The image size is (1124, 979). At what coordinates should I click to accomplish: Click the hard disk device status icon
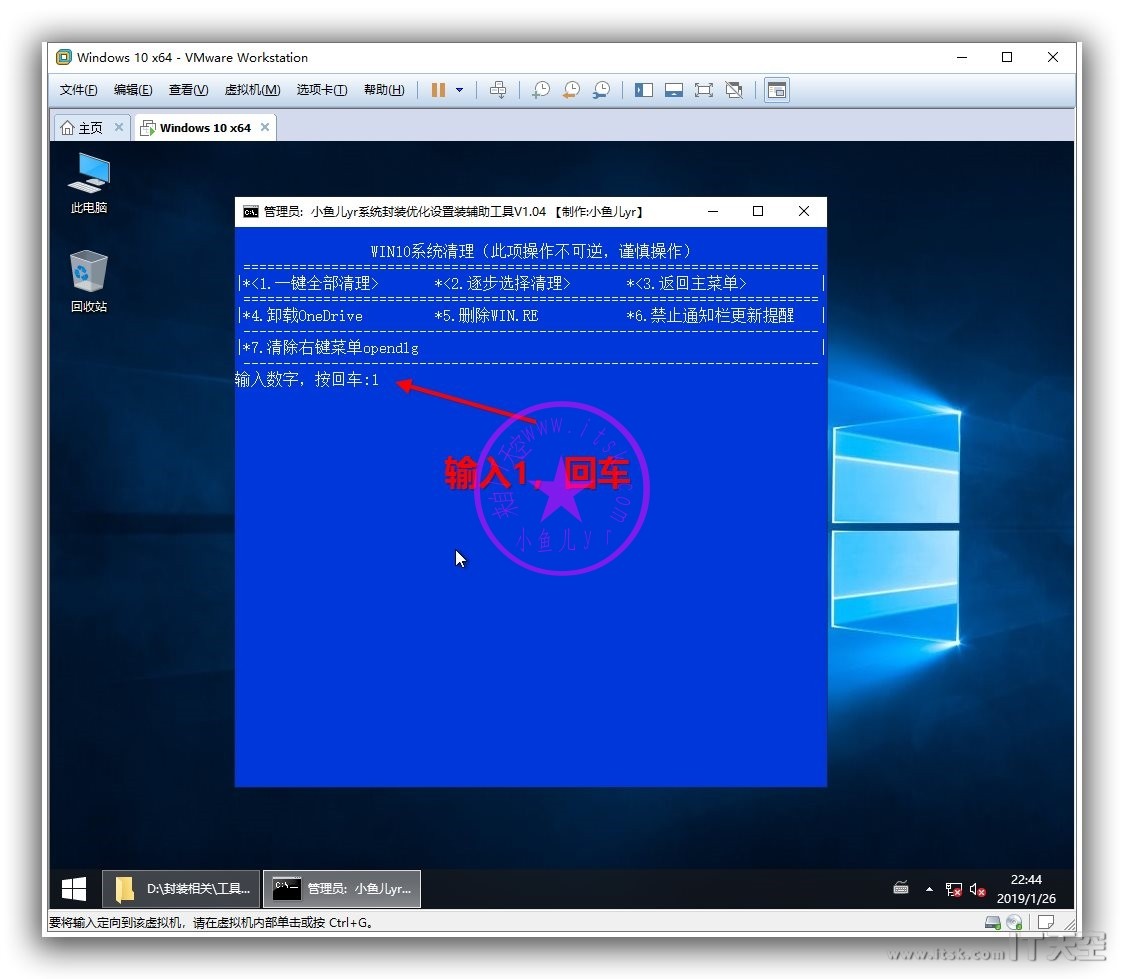pyautogui.click(x=993, y=923)
